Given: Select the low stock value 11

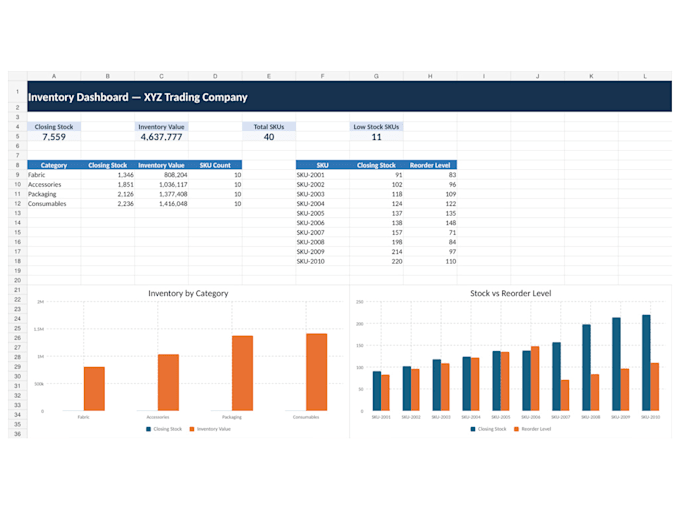Looking at the screenshot, I should pos(376,137).
